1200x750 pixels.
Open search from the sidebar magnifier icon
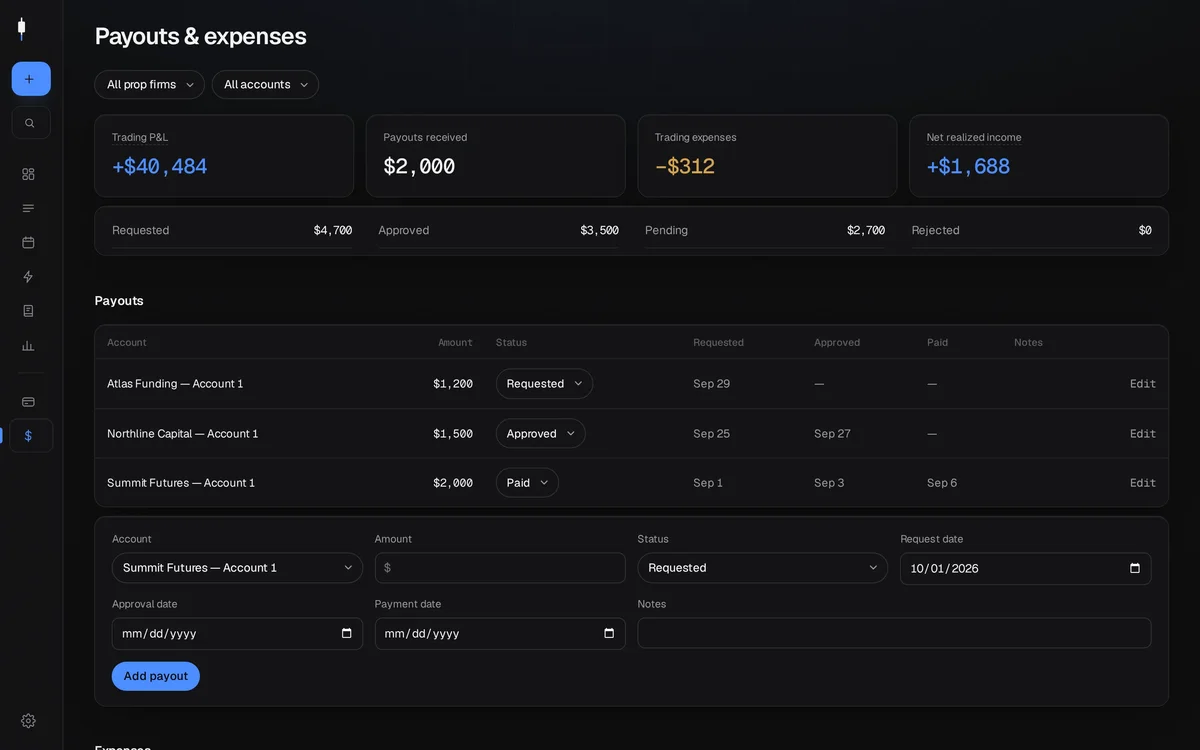(31, 123)
